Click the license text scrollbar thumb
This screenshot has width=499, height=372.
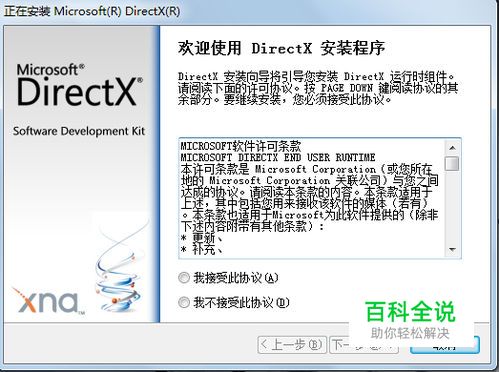click(452, 163)
